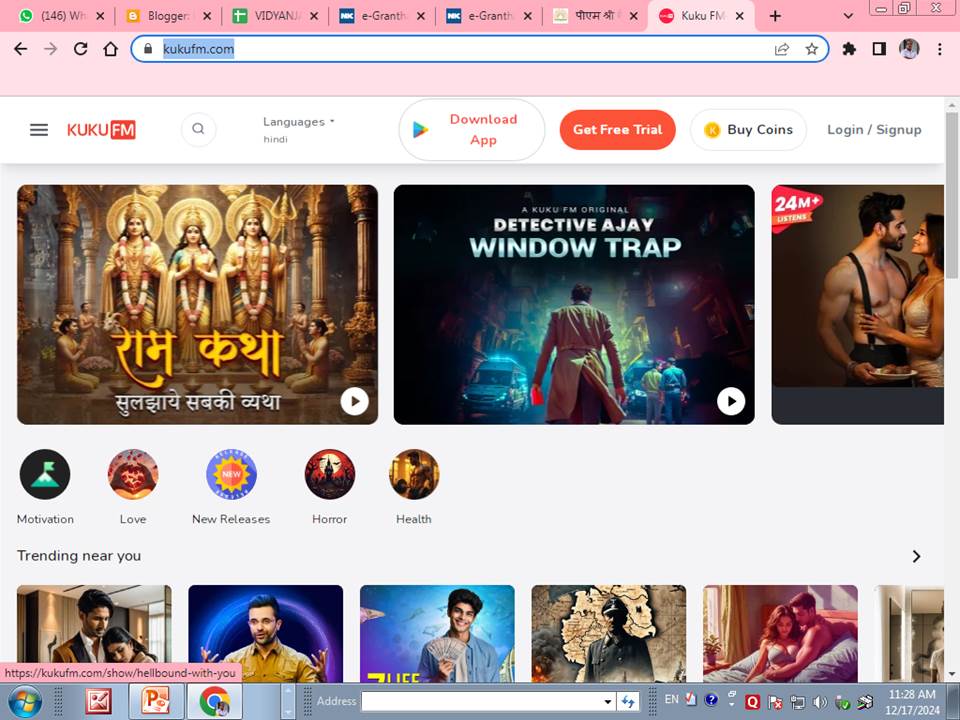Click the Get Free Trial button

pyautogui.click(x=617, y=130)
